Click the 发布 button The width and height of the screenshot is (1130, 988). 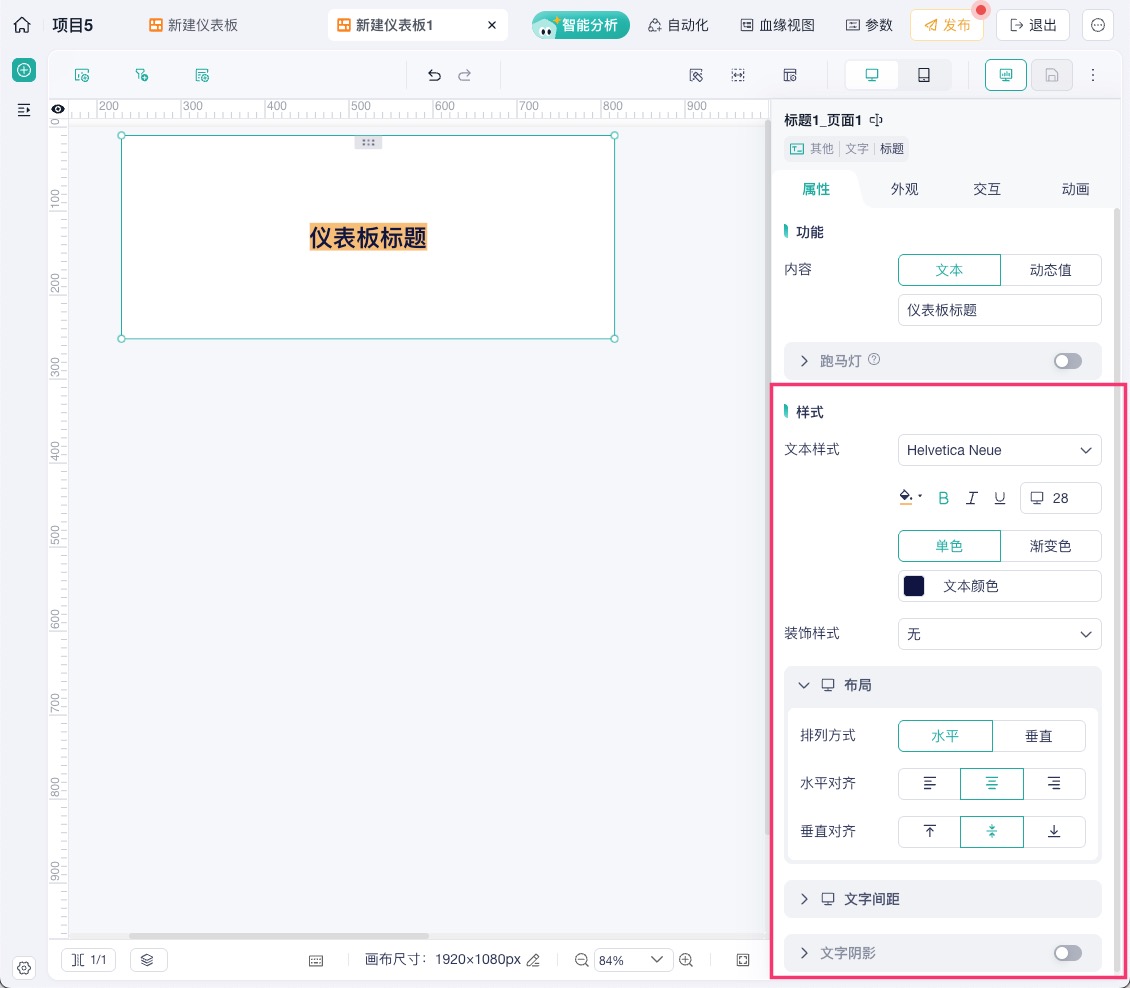[947, 25]
